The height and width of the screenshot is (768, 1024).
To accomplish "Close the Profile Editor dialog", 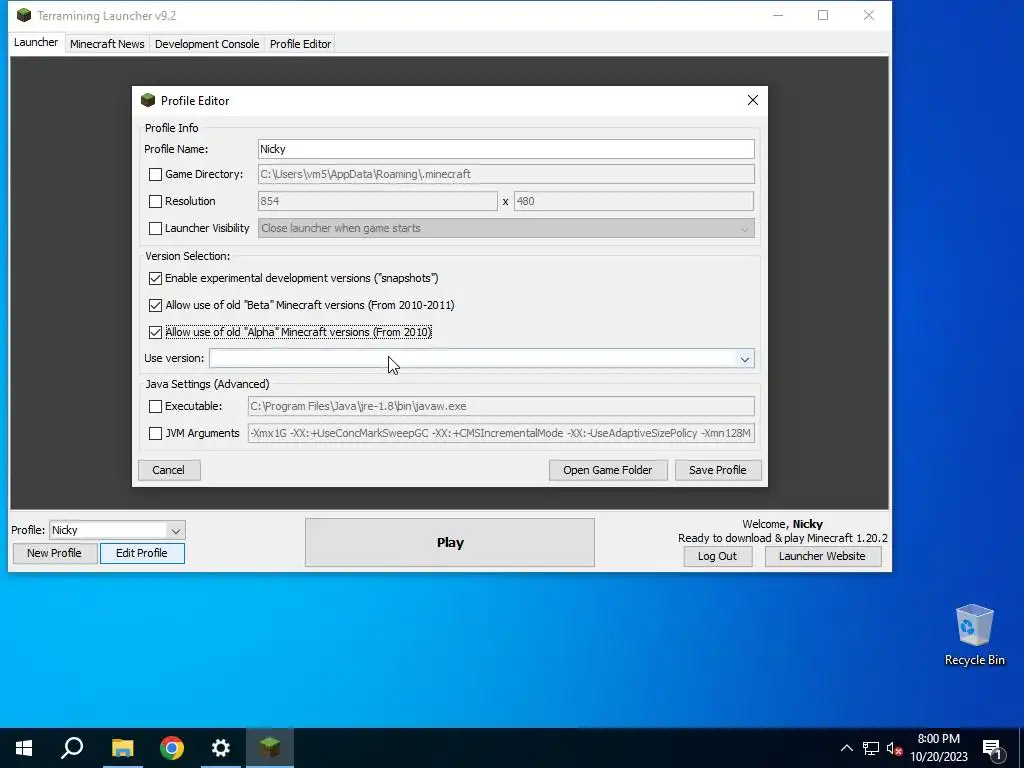I will (x=752, y=100).
